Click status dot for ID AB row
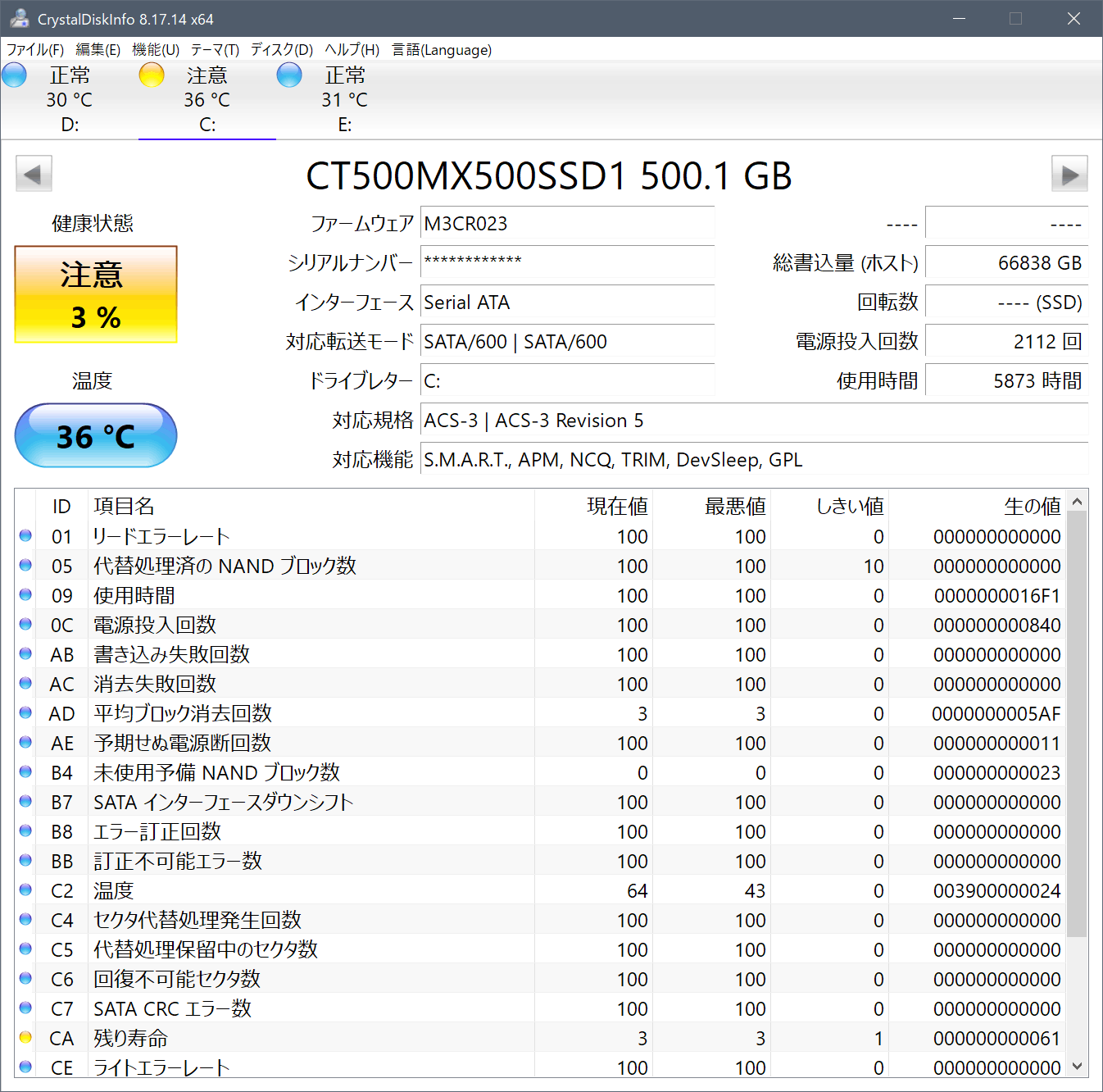The height and width of the screenshot is (1092, 1103). point(25,654)
